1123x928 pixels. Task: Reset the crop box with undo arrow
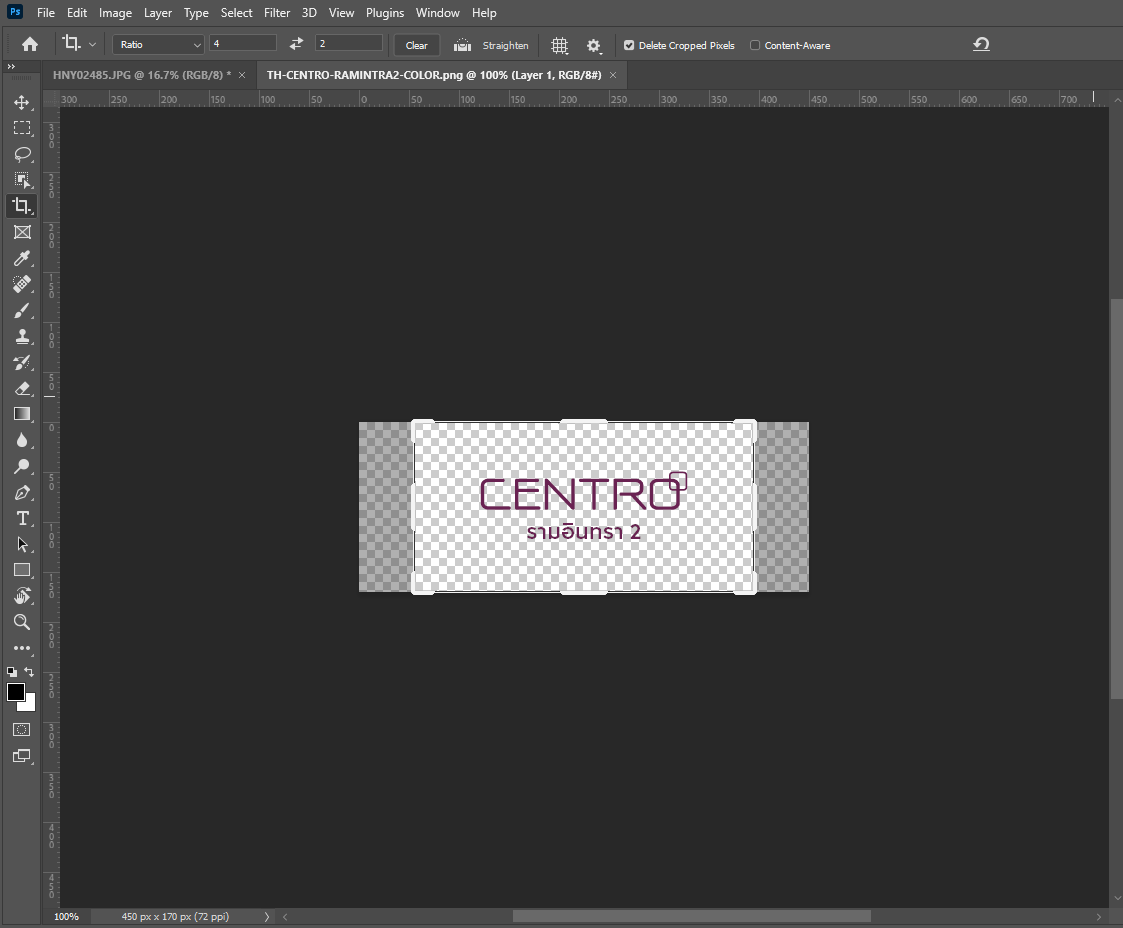point(981,44)
